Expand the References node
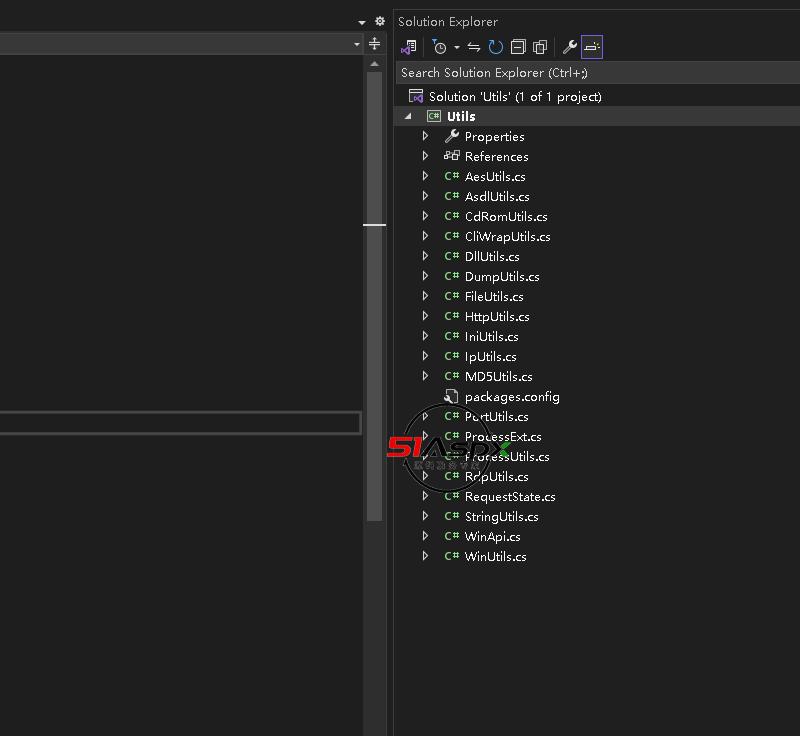The image size is (800, 736). (x=426, y=156)
